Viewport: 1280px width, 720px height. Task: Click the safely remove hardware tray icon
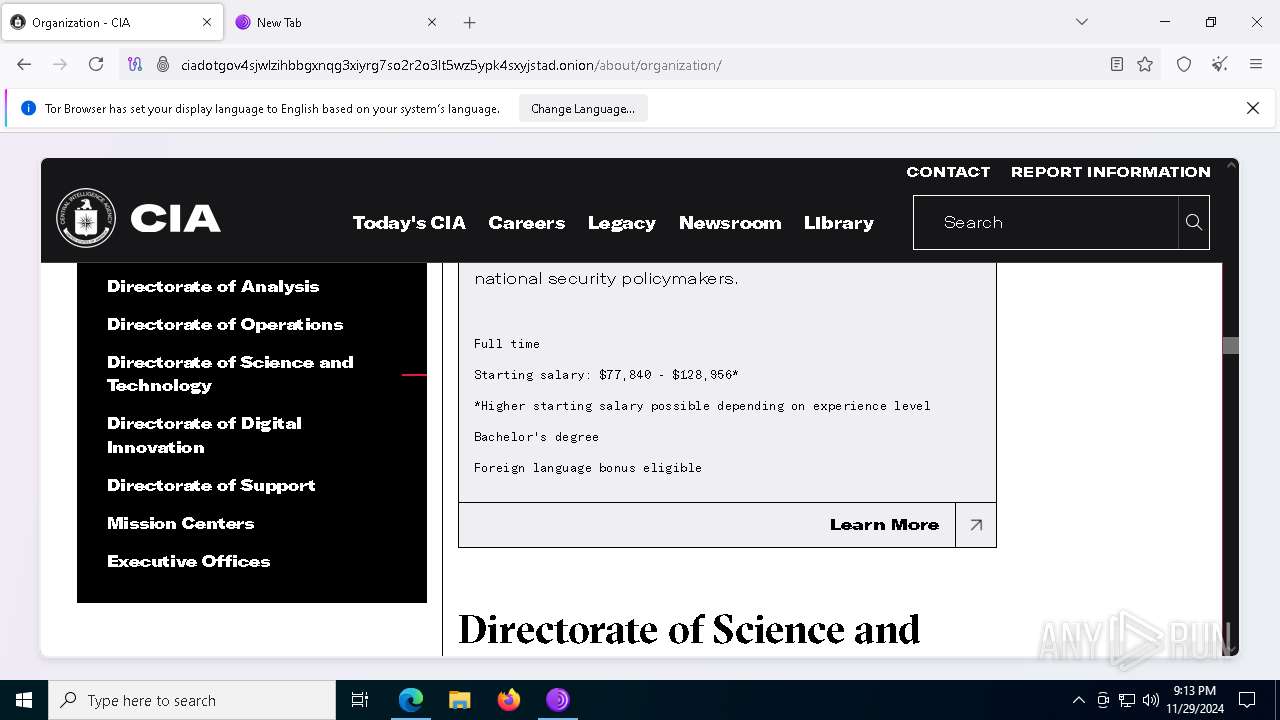click(x=1103, y=700)
